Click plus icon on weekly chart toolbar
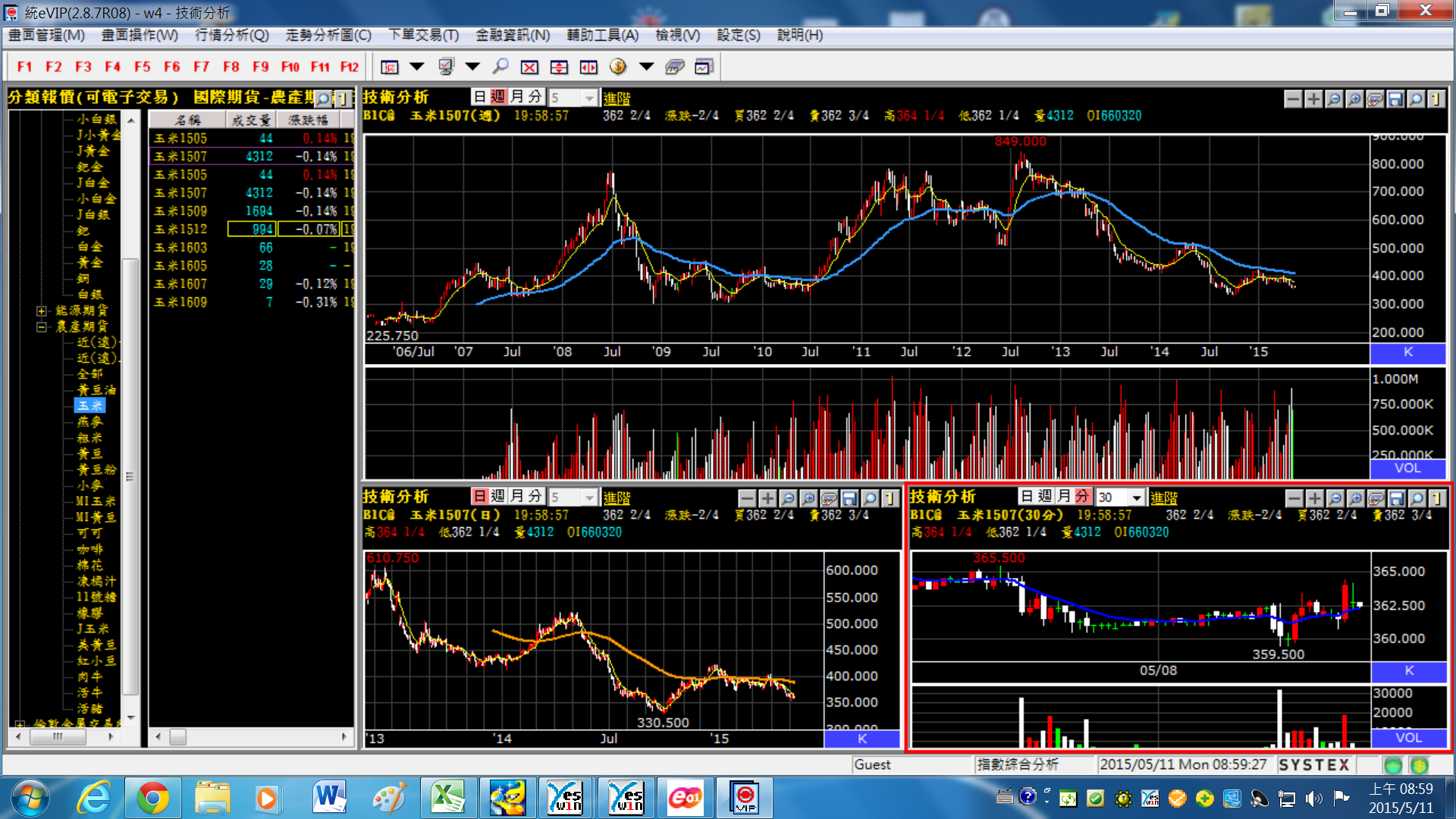Screen dimensions: 1456x819 (x=1314, y=99)
